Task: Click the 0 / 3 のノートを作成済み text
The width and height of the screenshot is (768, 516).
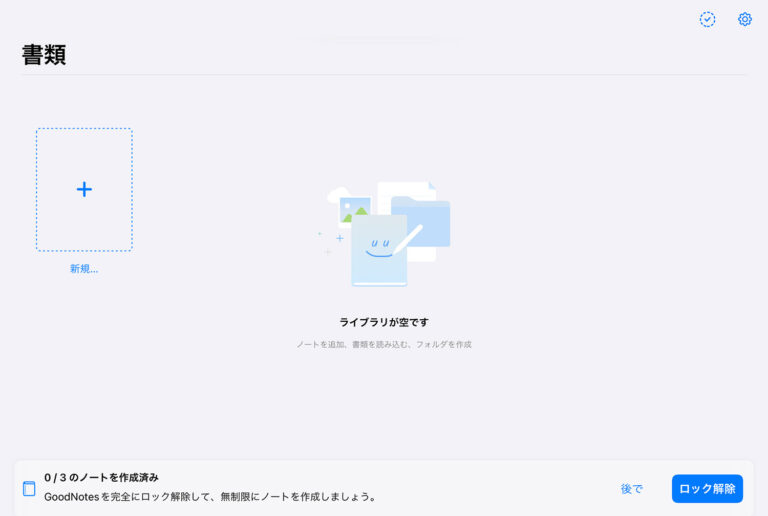Action: coord(101,478)
